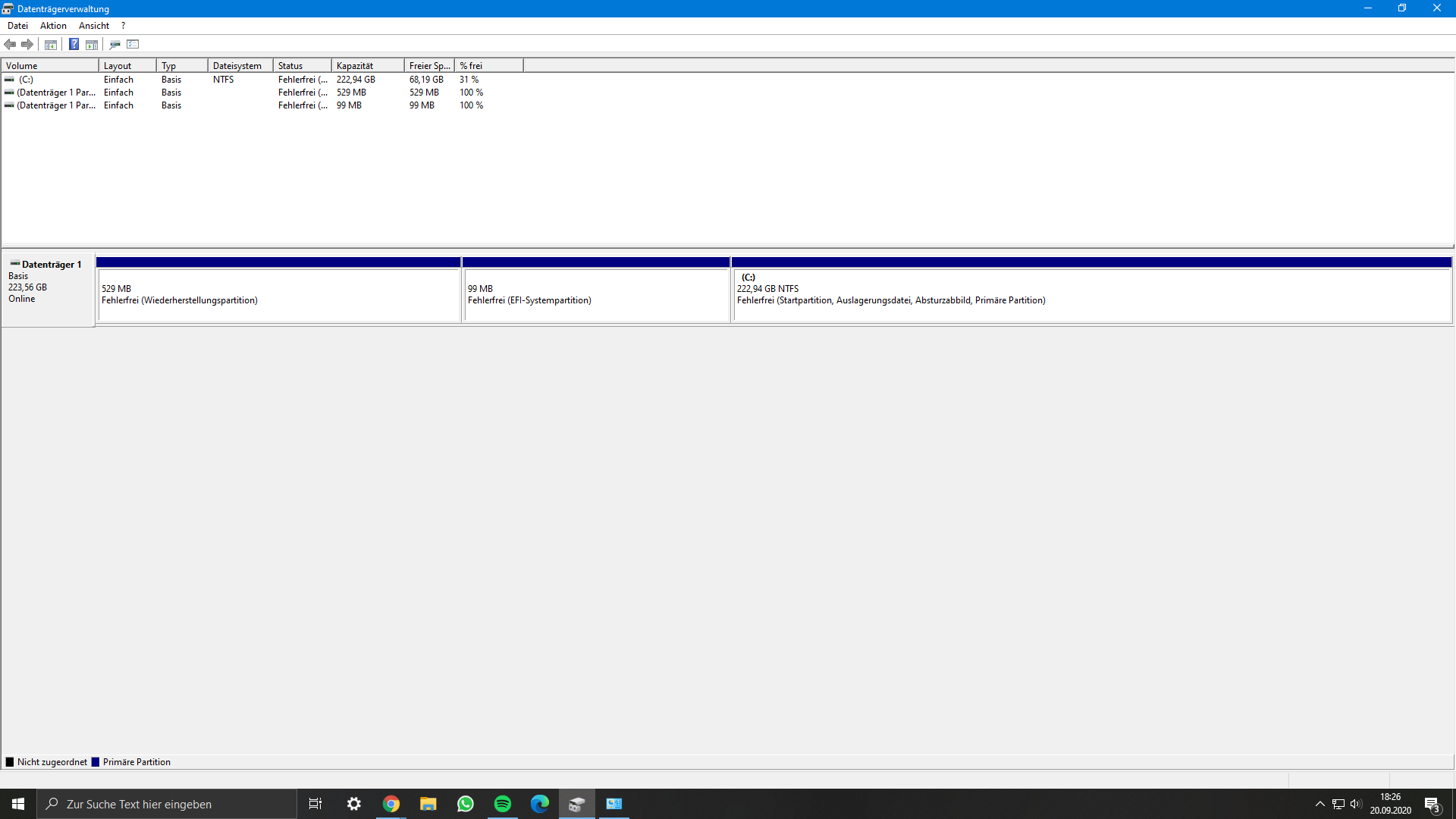The height and width of the screenshot is (819, 1456).
Task: Open the Ansicht menu
Action: pyautogui.click(x=93, y=25)
